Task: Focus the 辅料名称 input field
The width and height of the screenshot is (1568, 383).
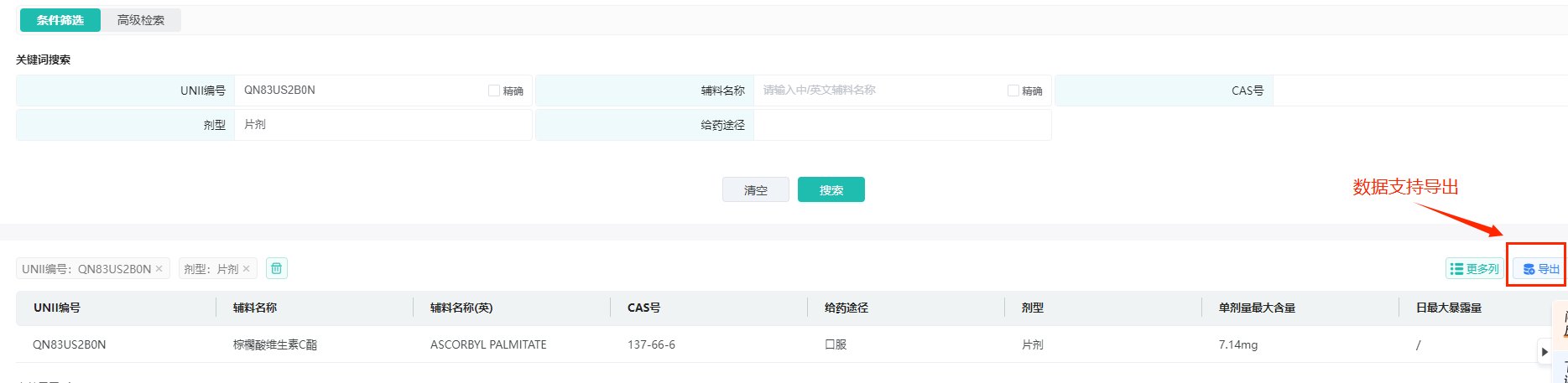Action: click(881, 91)
